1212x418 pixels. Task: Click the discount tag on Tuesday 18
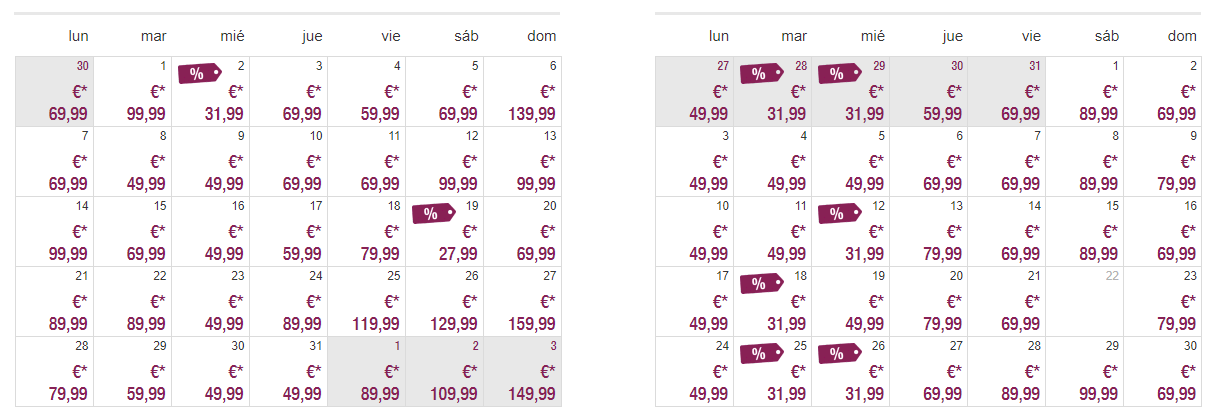761,283
